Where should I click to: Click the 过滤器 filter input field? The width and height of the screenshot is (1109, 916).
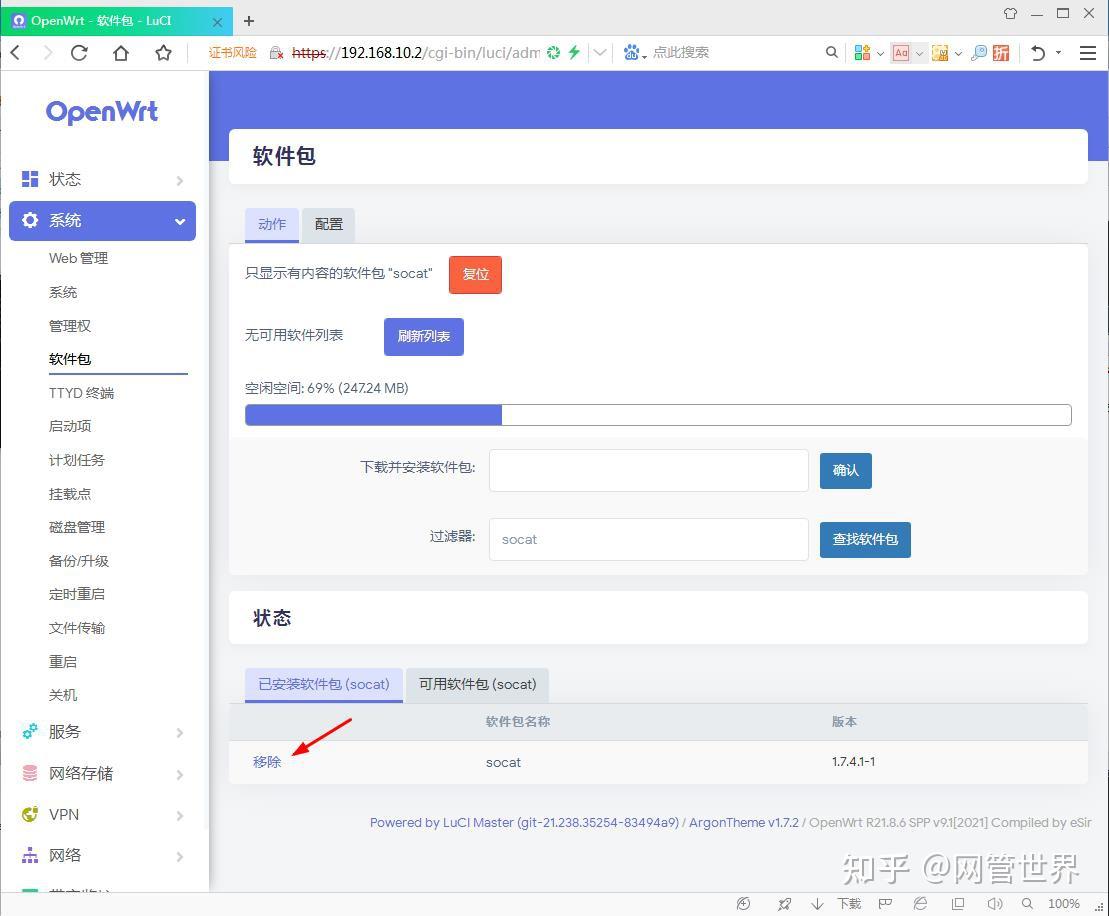[x=648, y=539]
